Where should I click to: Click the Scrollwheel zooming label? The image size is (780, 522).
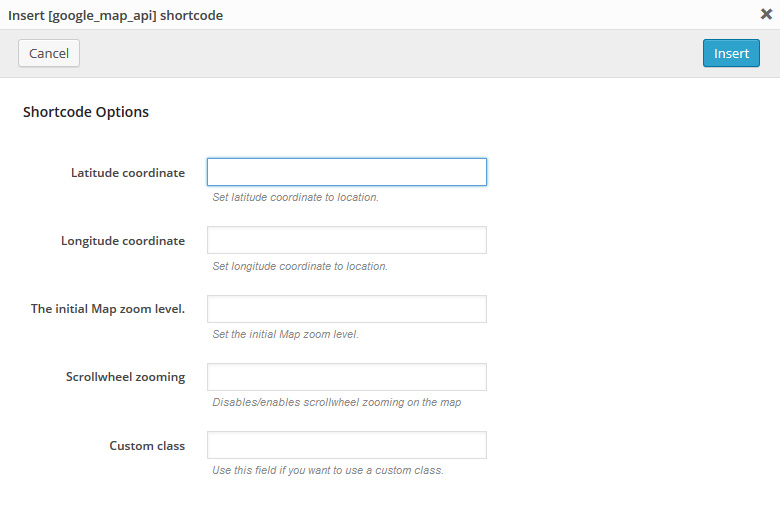click(125, 377)
